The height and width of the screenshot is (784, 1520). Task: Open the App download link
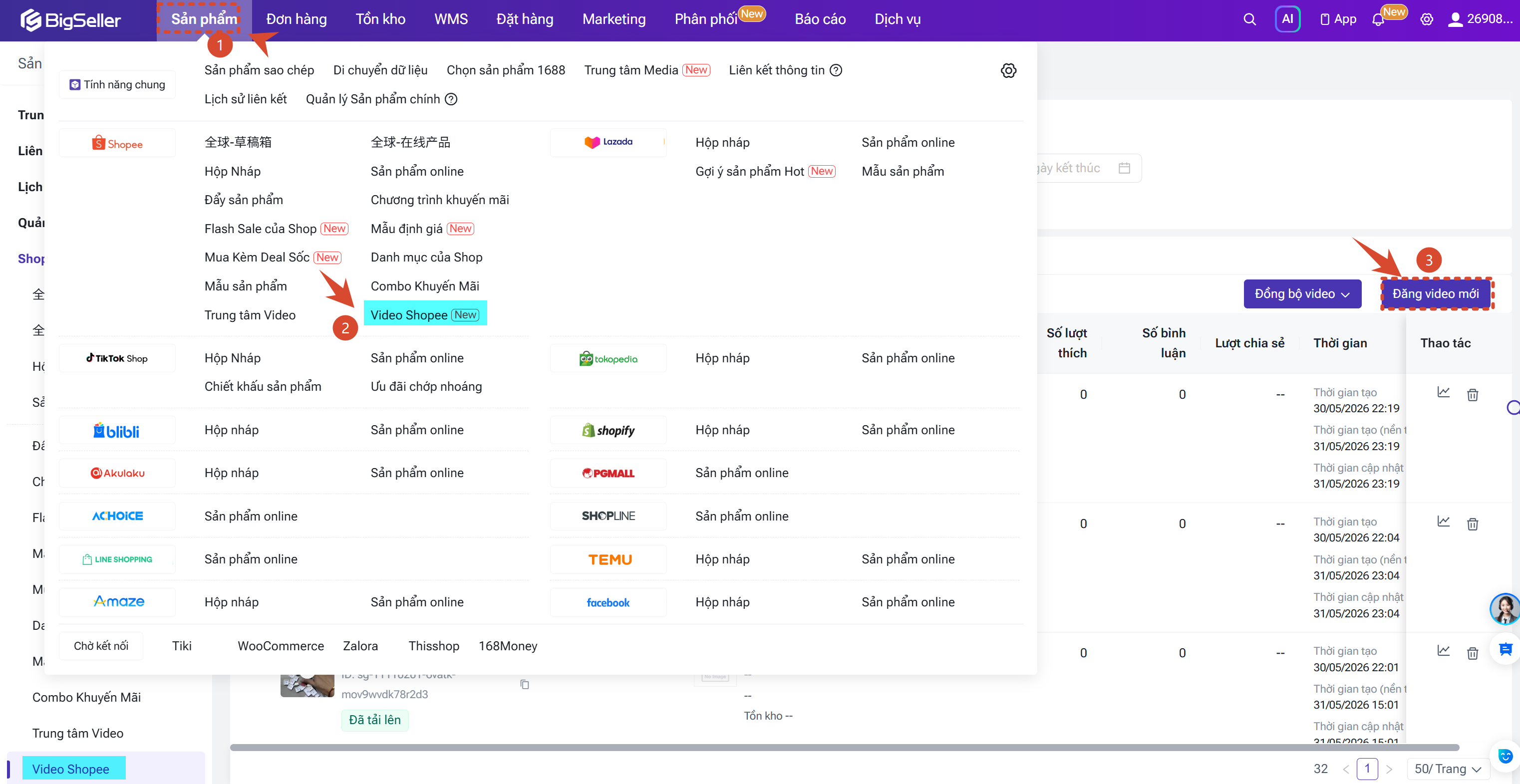1338,19
